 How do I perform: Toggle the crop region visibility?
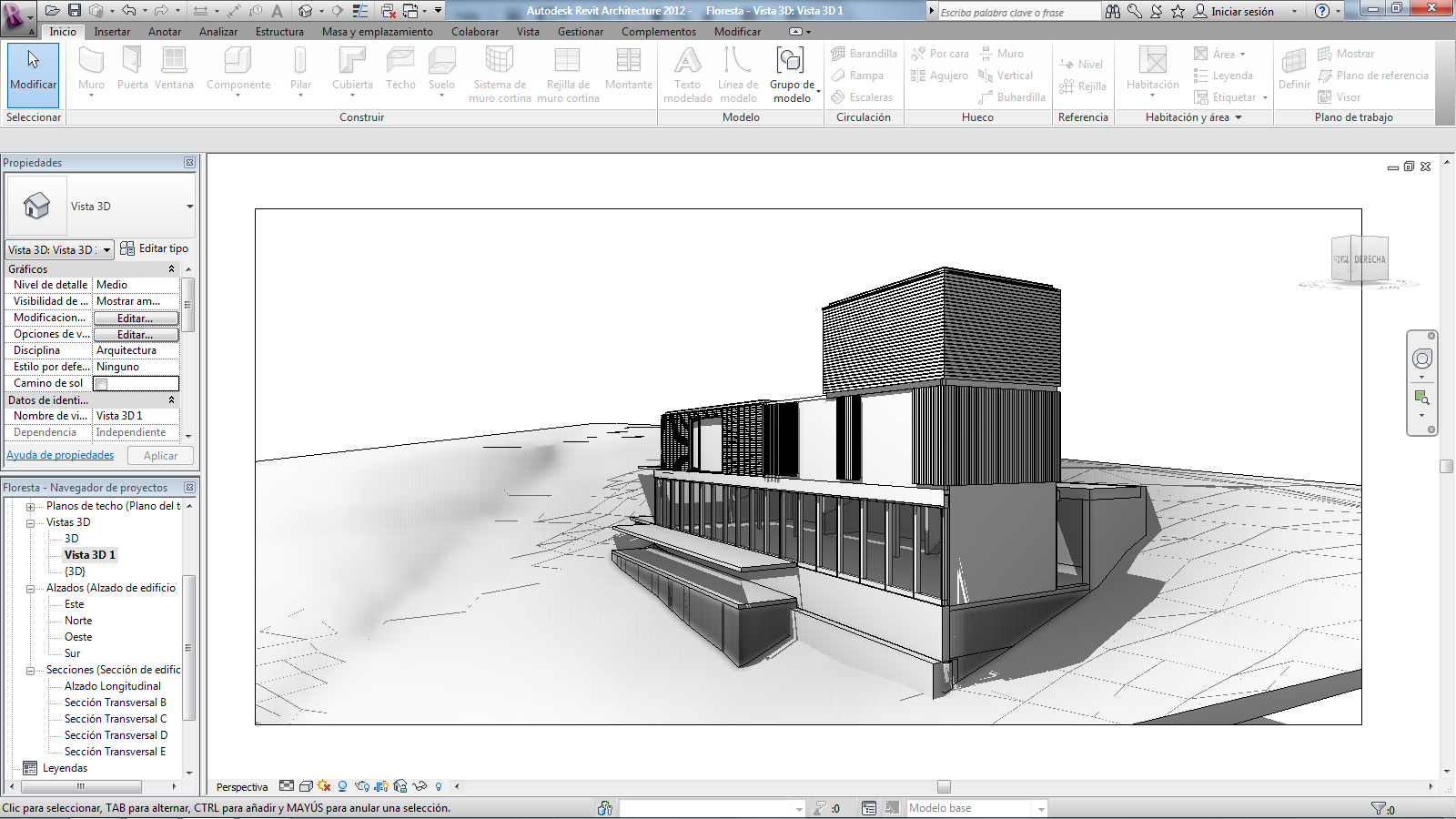[x=381, y=786]
